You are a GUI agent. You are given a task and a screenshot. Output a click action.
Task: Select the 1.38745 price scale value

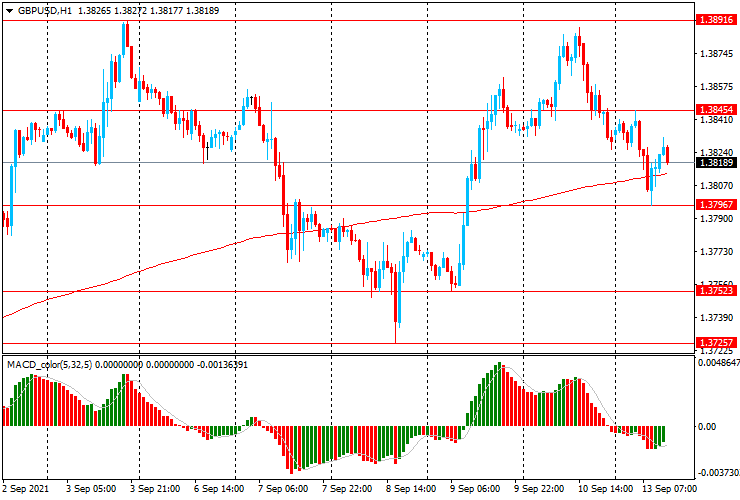(716, 54)
